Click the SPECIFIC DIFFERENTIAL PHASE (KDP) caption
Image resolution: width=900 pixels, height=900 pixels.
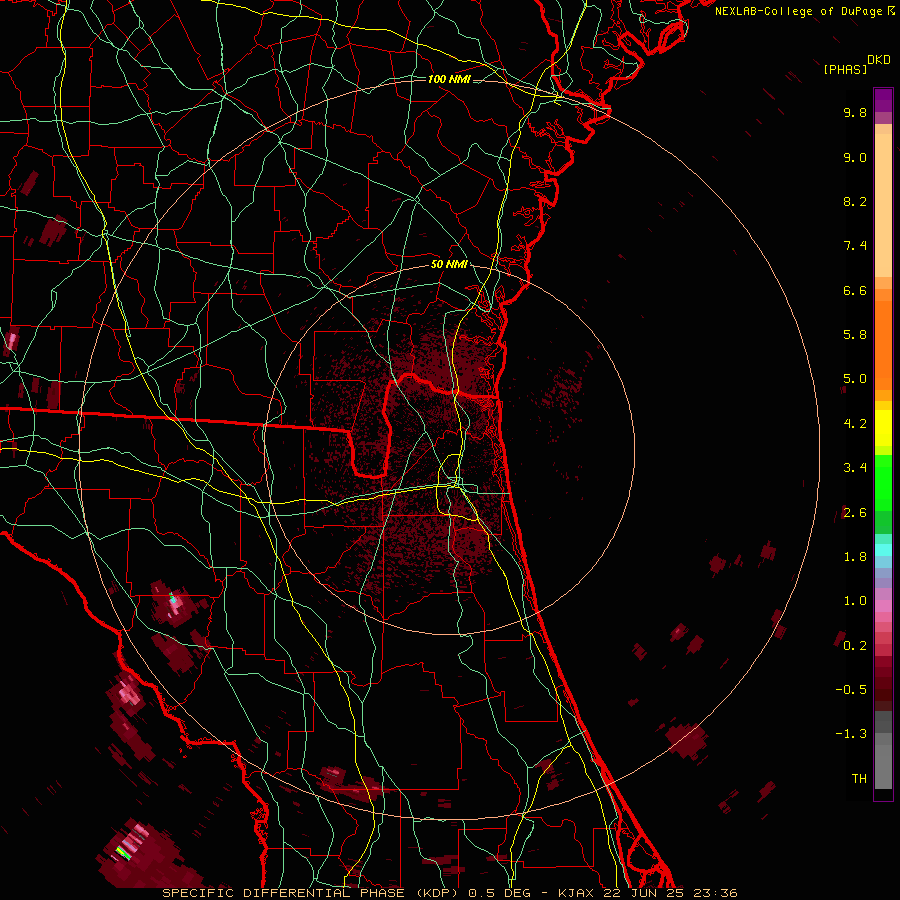click(x=312, y=893)
